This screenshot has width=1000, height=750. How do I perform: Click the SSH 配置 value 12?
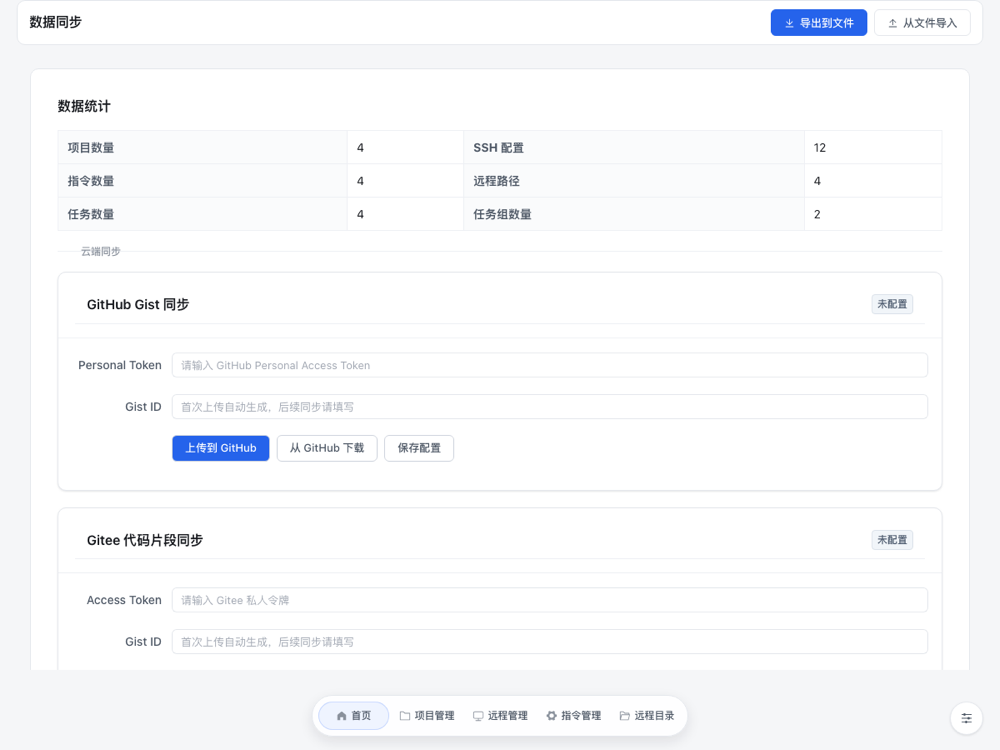[873, 148]
